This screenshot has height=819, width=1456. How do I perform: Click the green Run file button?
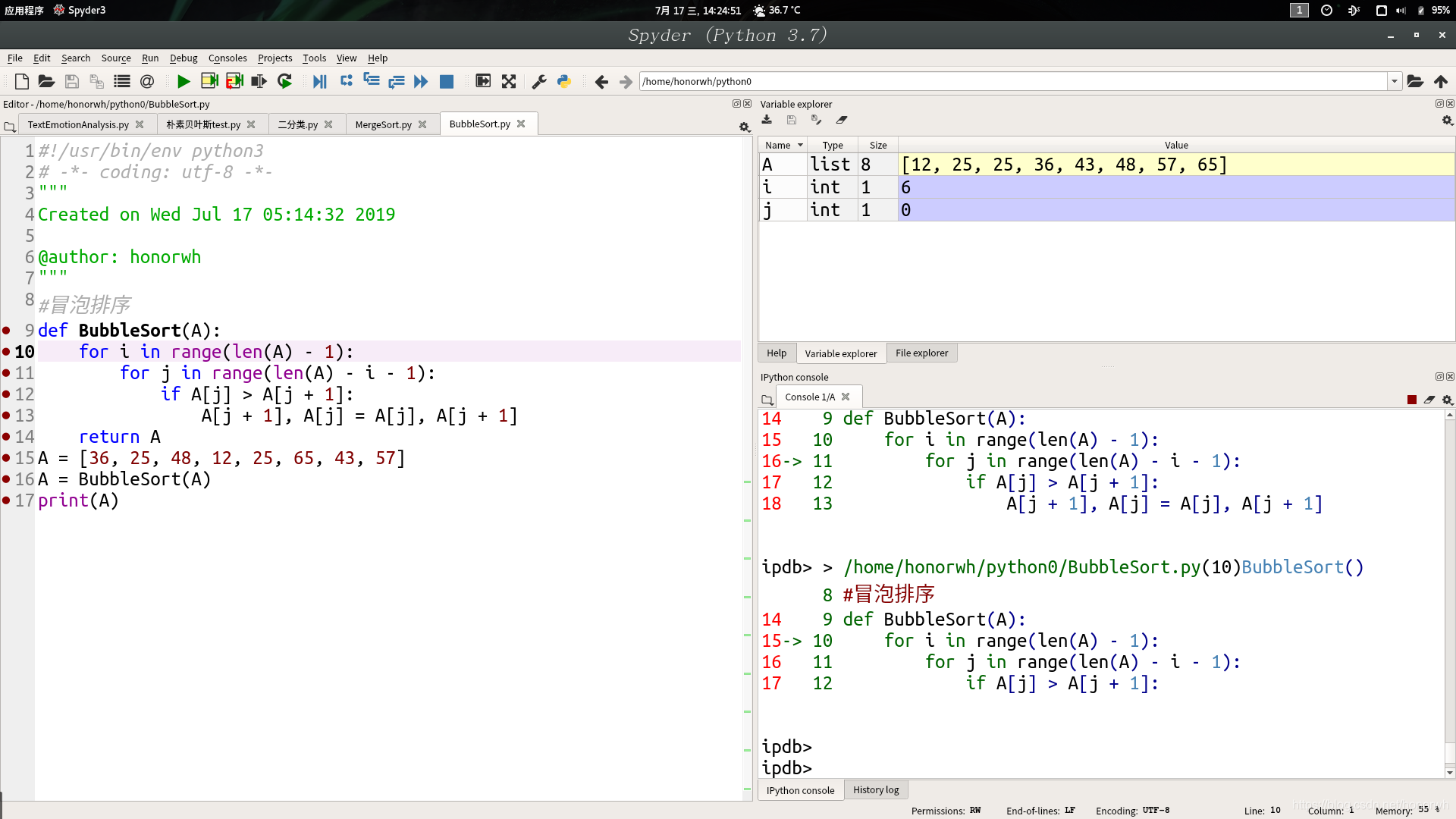point(183,81)
